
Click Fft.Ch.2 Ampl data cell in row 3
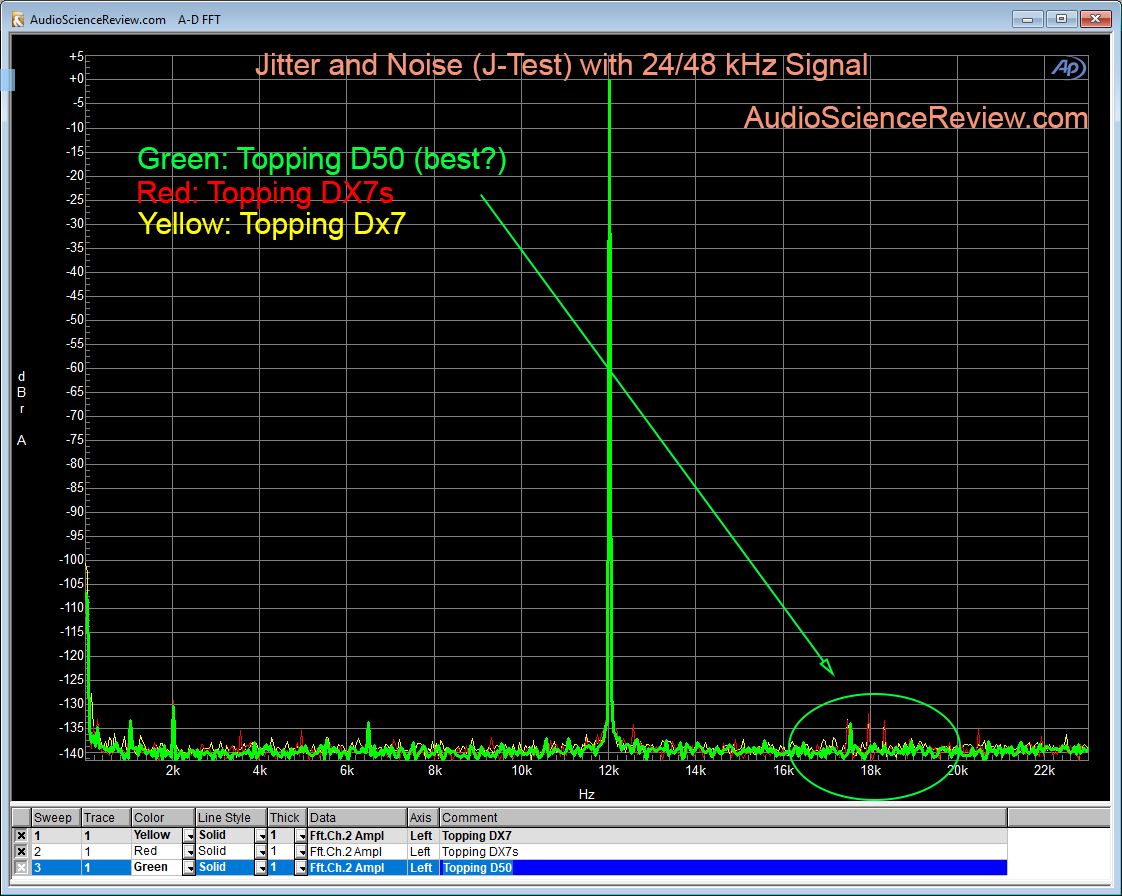[357, 867]
